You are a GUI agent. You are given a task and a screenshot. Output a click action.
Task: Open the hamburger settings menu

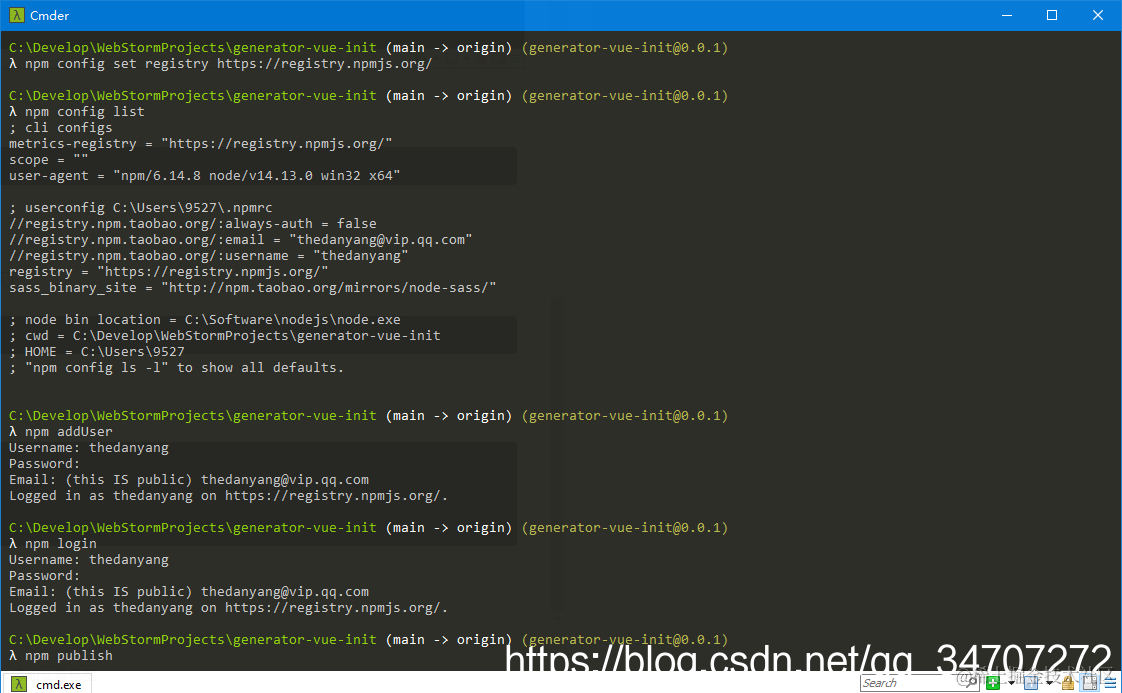point(1110,683)
